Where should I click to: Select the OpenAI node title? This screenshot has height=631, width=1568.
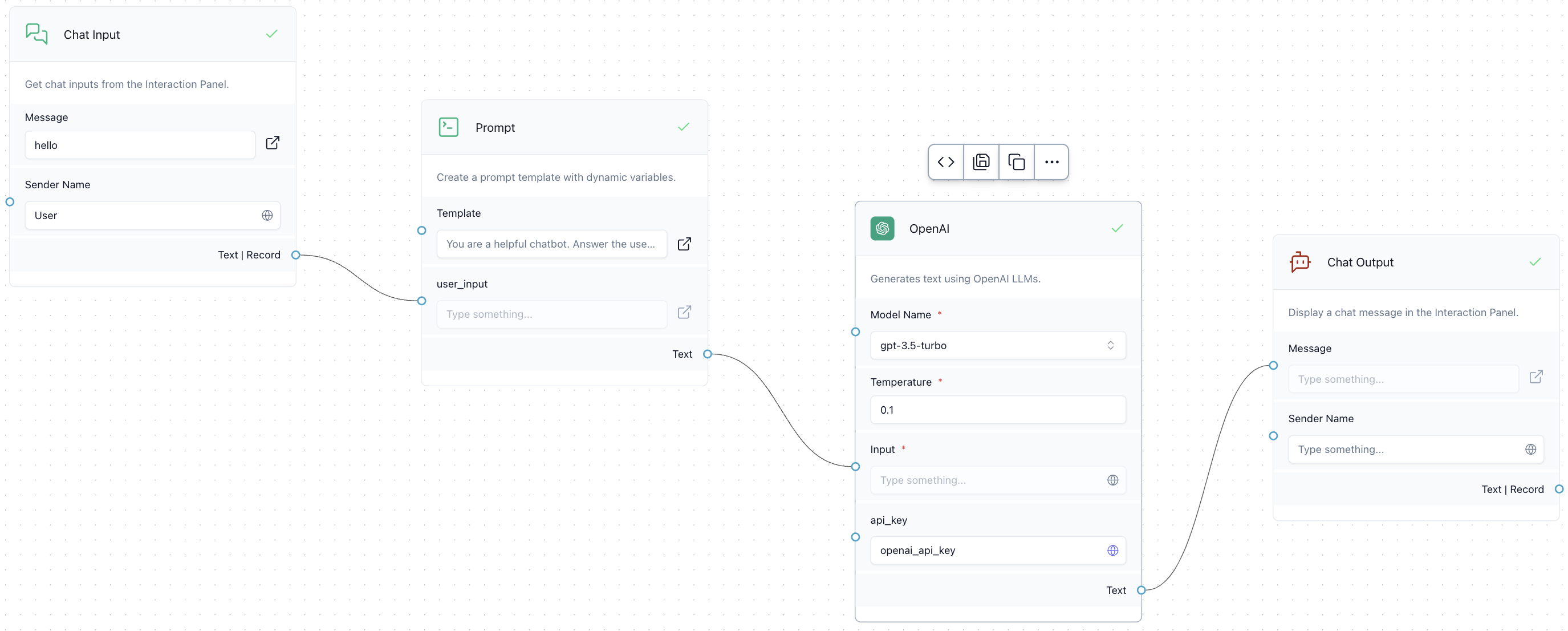pos(929,228)
